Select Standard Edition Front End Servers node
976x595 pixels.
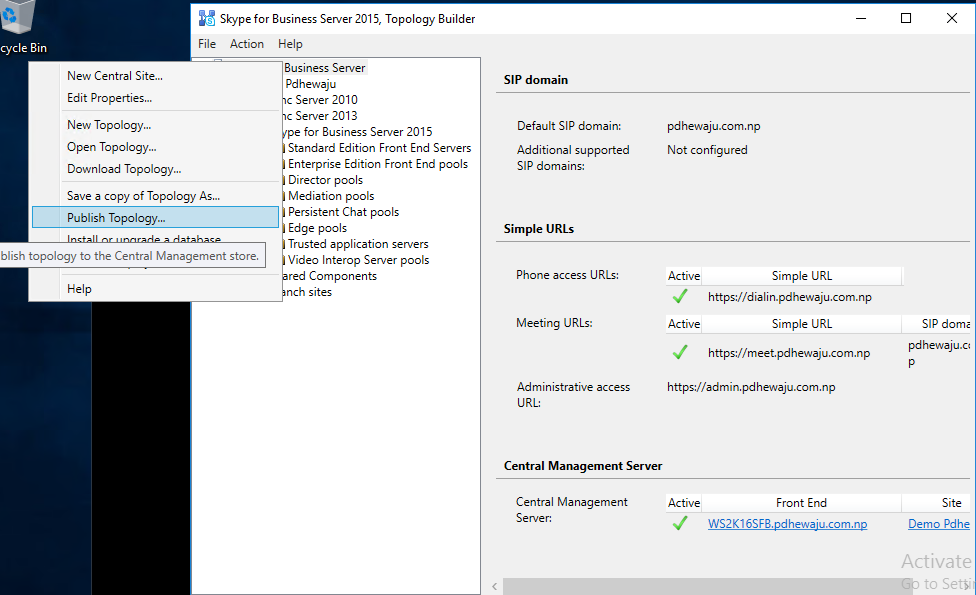point(379,148)
